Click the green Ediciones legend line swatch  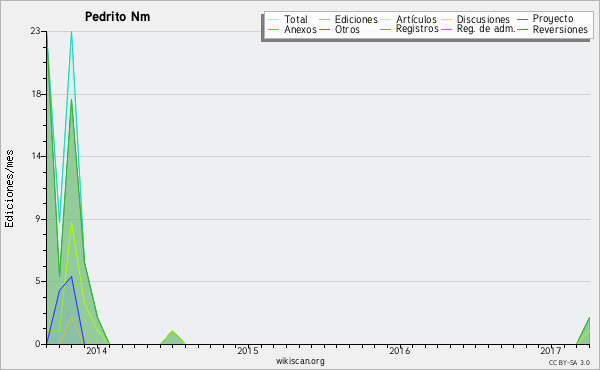pyautogui.click(x=324, y=19)
